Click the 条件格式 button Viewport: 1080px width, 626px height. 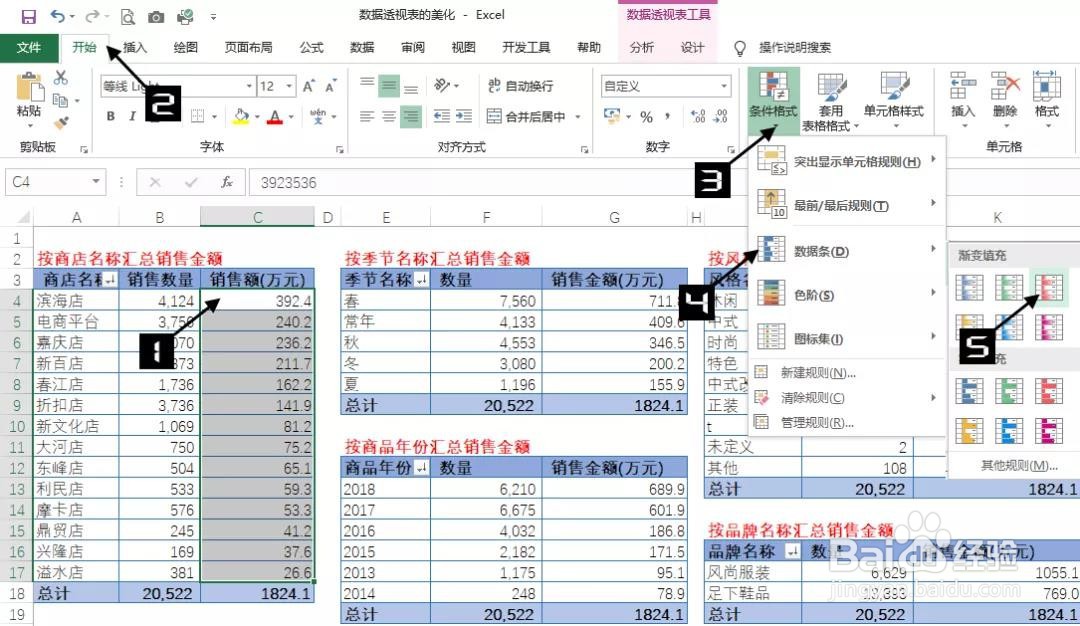773,101
